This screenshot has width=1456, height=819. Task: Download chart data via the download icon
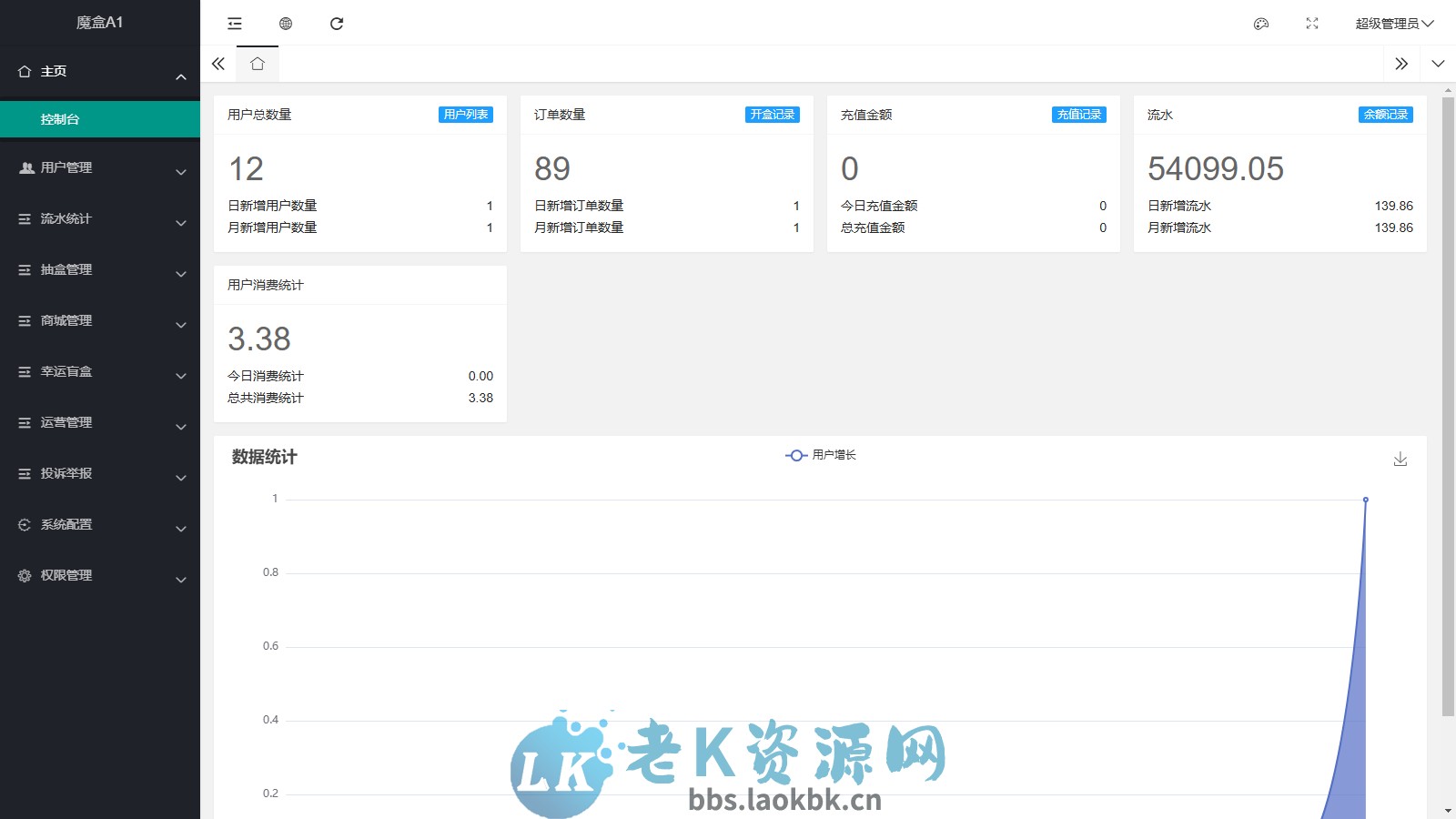[x=1401, y=459]
